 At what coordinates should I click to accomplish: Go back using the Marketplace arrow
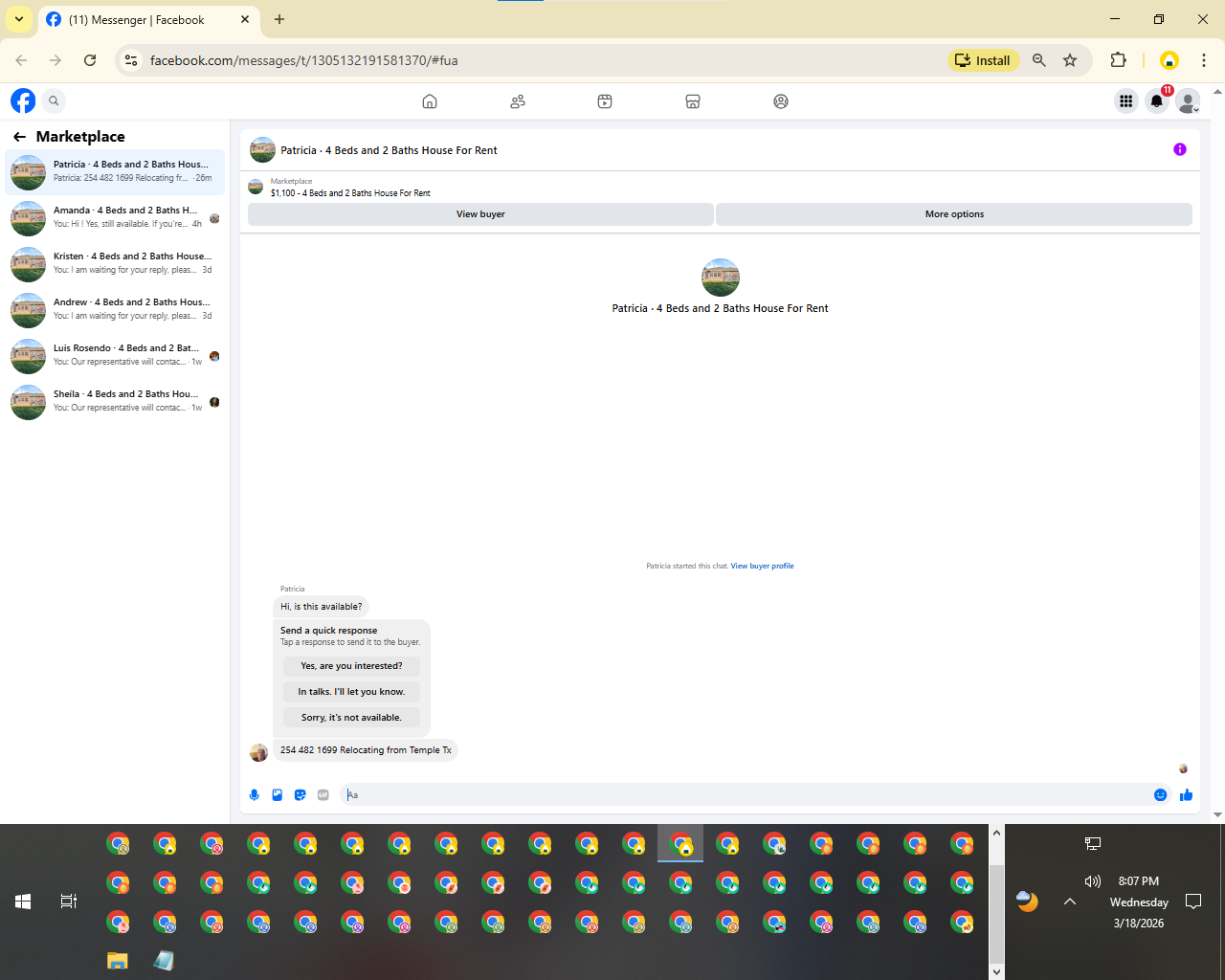[x=19, y=137]
